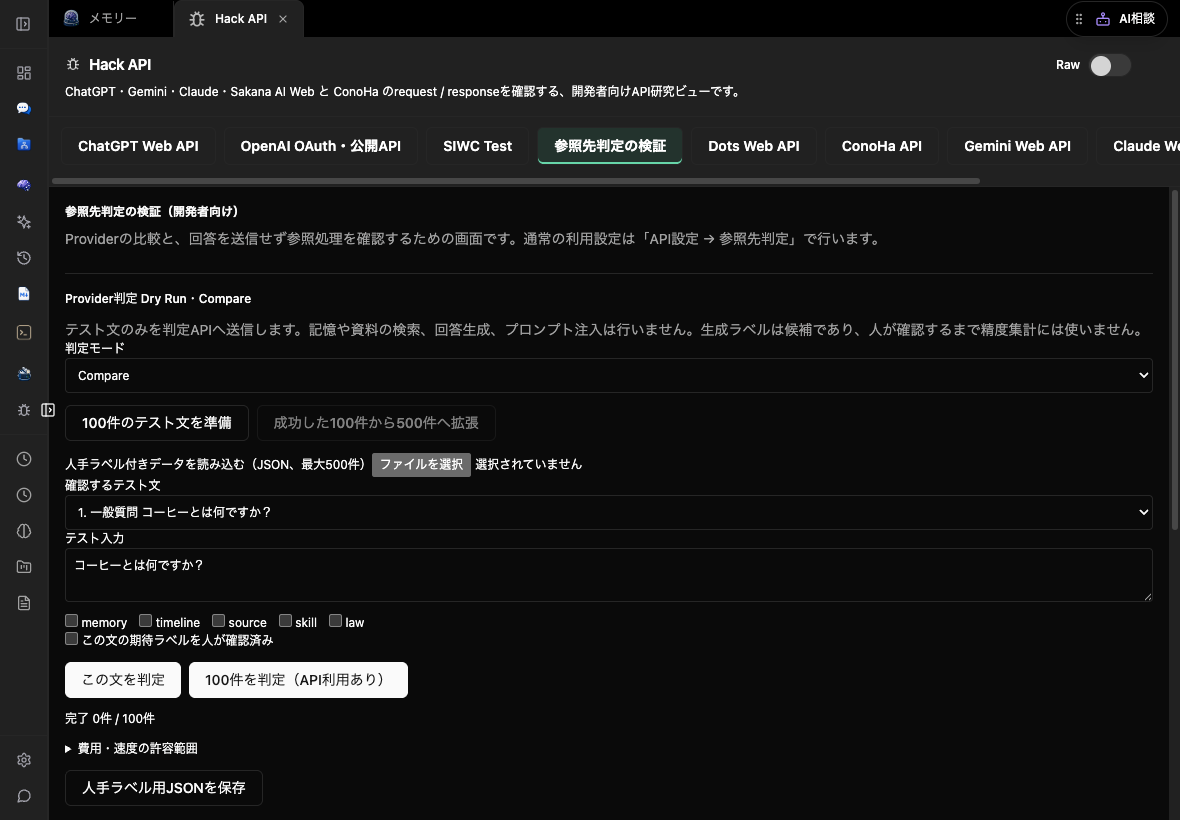
Task: Open the 確認するテスト文 dropdown
Action: (608, 512)
